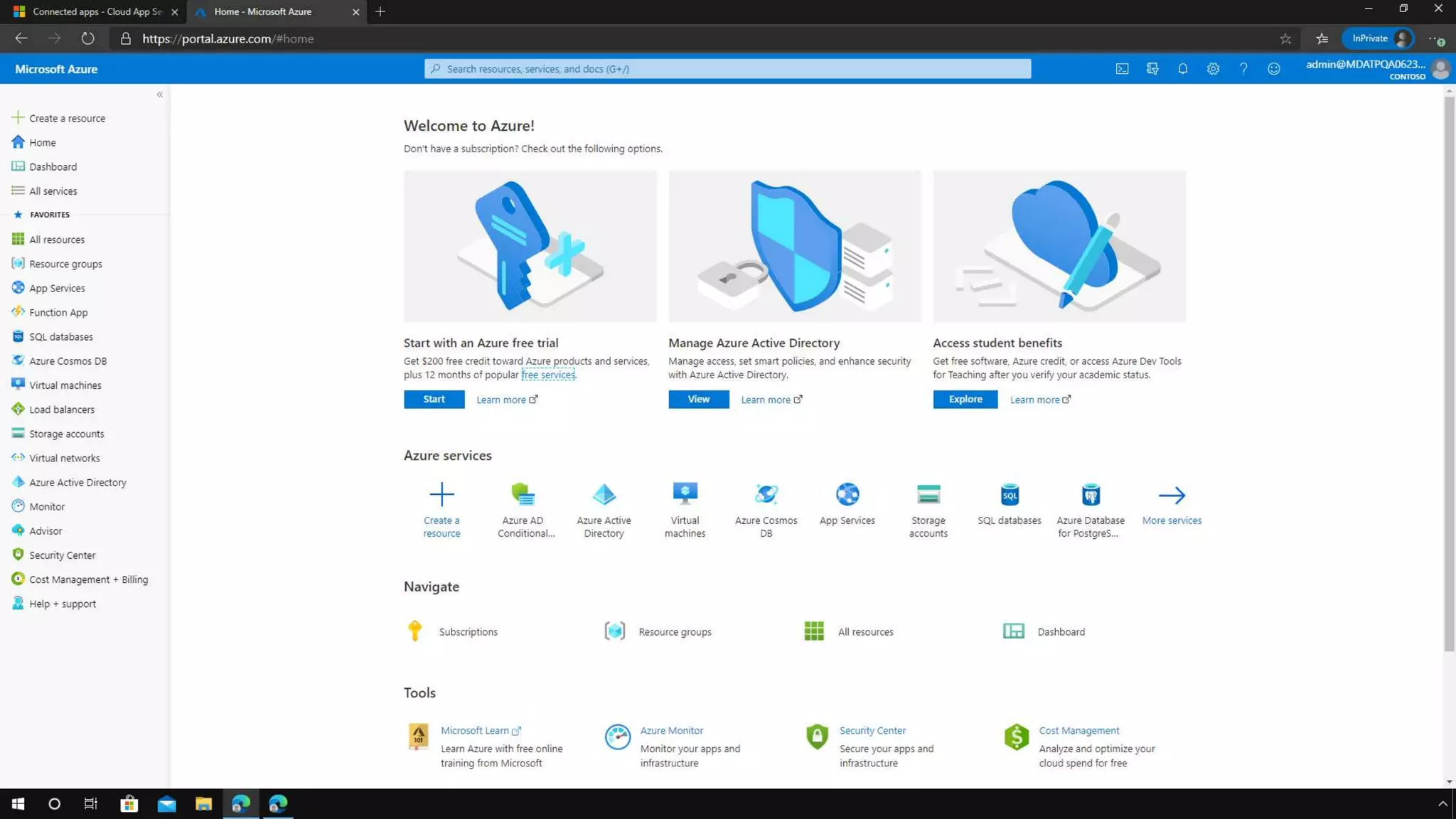Click the free services link

pyautogui.click(x=547, y=375)
